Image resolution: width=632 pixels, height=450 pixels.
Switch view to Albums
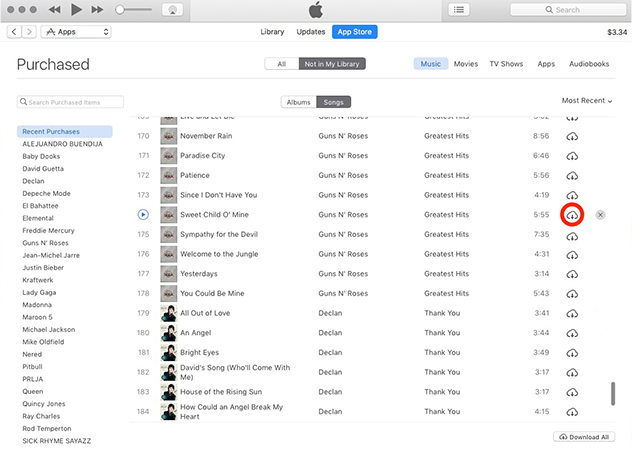coord(299,102)
